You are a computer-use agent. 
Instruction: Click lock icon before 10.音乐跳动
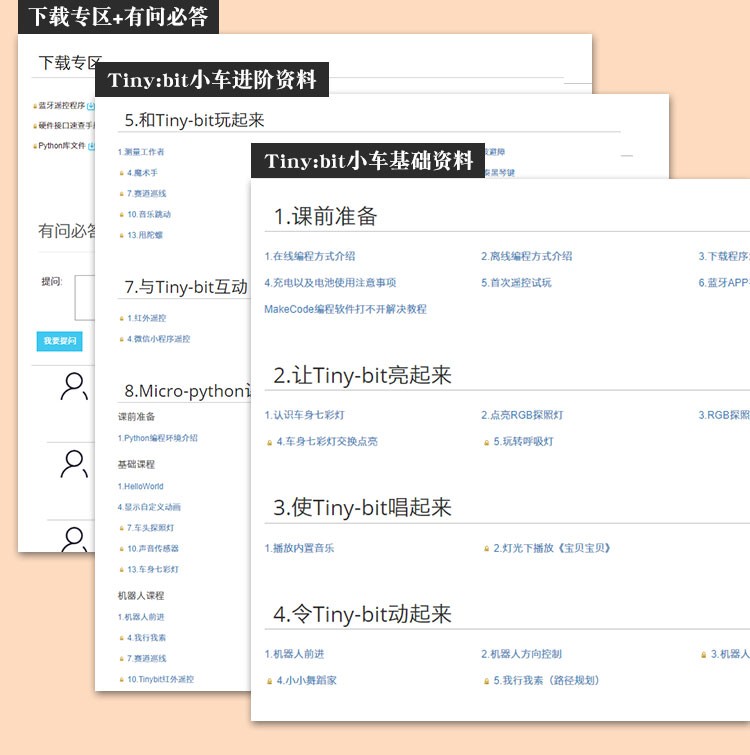click(121, 215)
